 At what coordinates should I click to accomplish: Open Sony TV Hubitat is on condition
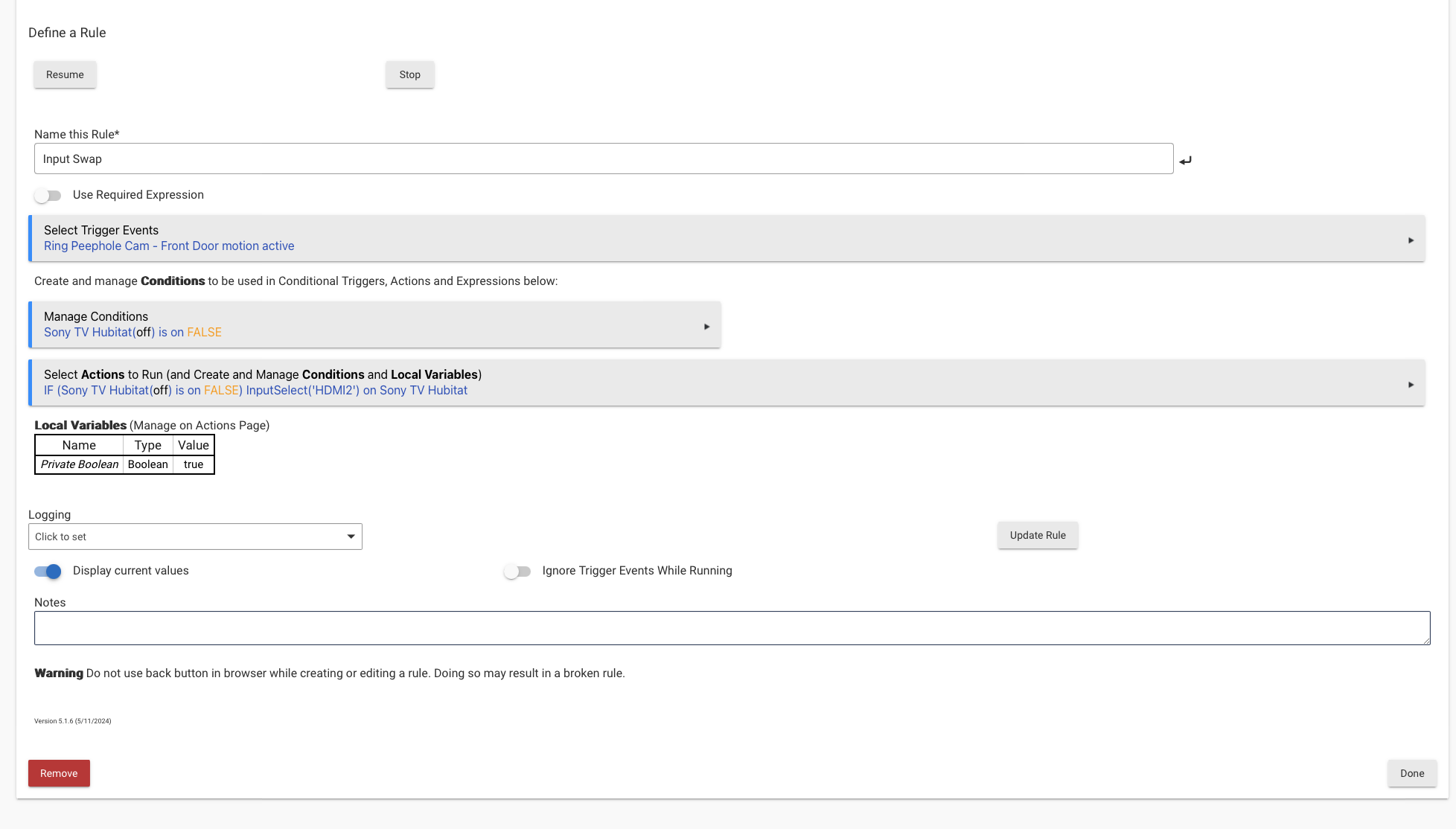tap(132, 333)
